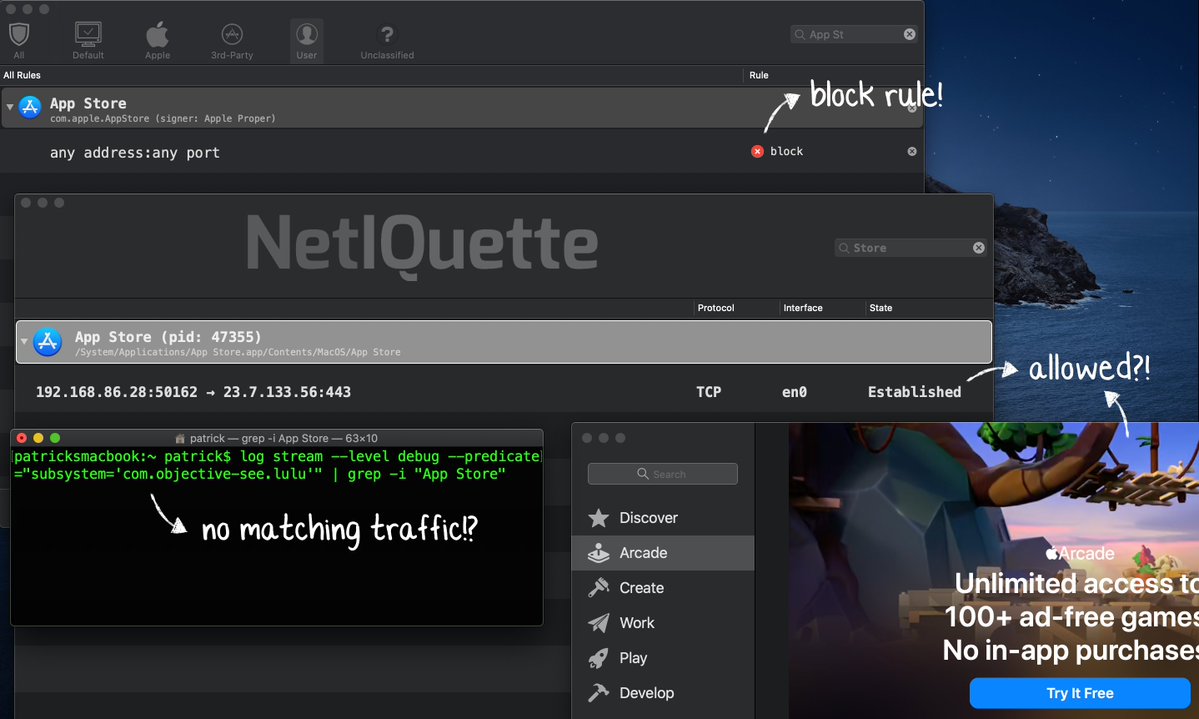1199x719 pixels.
Task: Open Discover in App Store sidebar
Action: pyautogui.click(x=662, y=518)
